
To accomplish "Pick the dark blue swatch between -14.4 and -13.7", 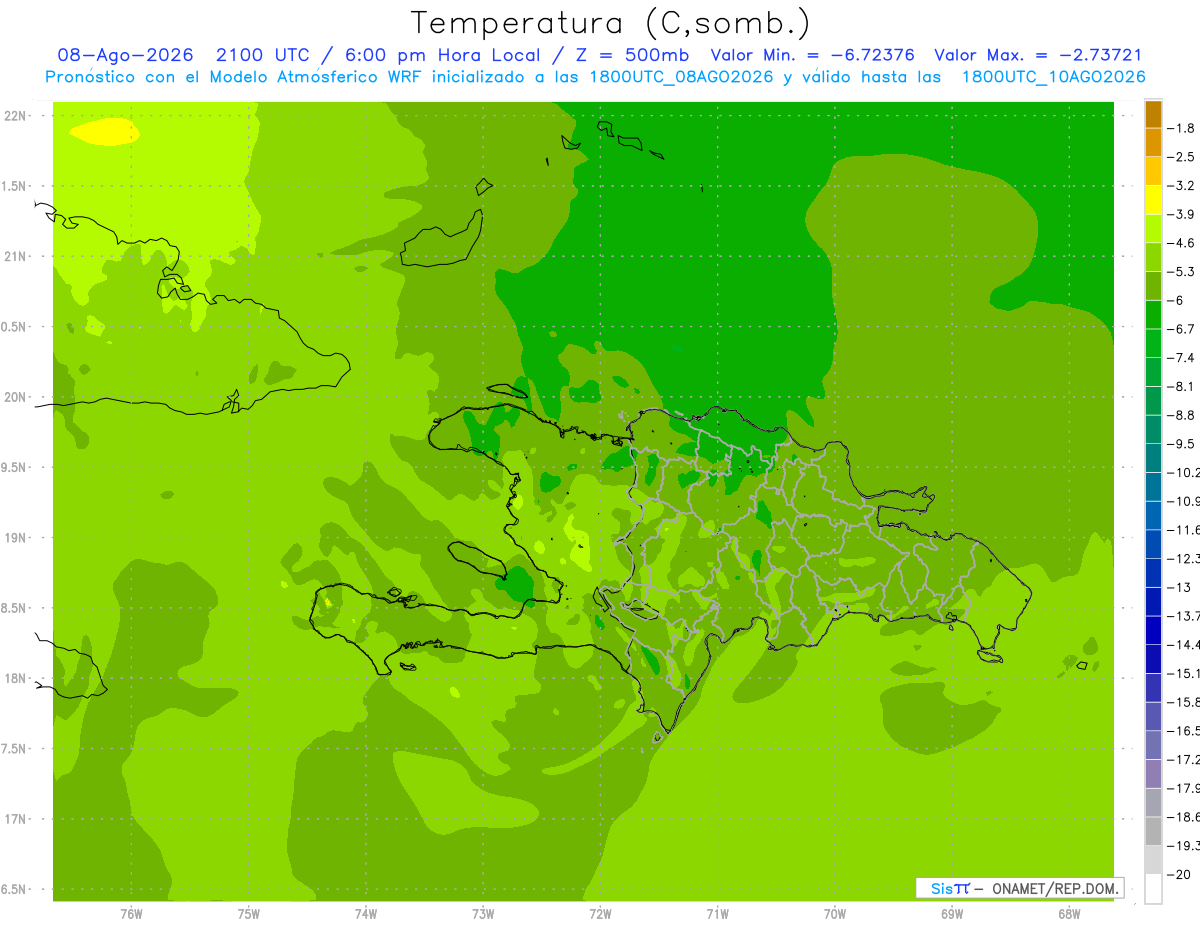I will coord(1153,630).
